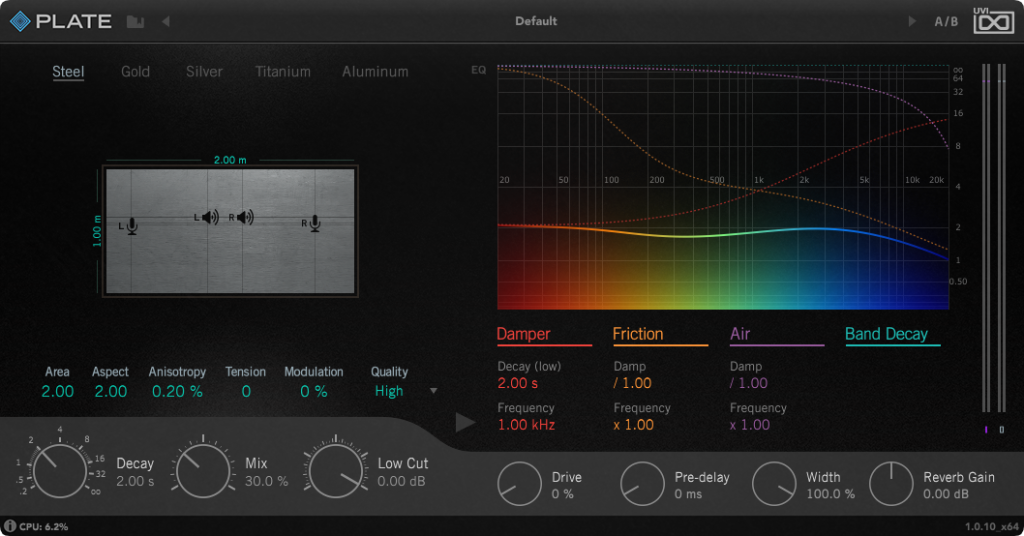
Task: Select the Gold plate material
Action: click(x=135, y=72)
